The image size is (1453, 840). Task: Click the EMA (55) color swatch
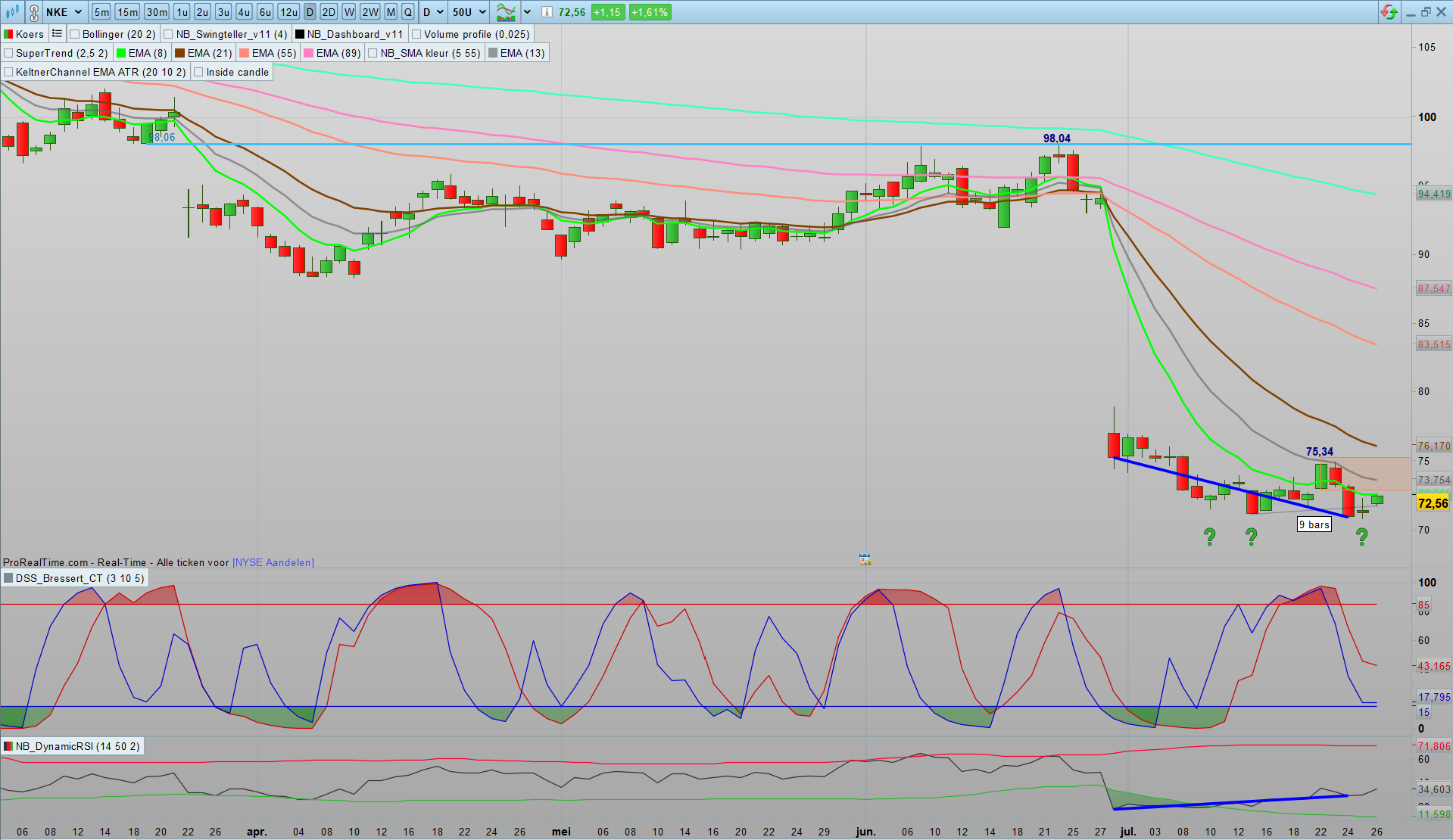pos(244,53)
